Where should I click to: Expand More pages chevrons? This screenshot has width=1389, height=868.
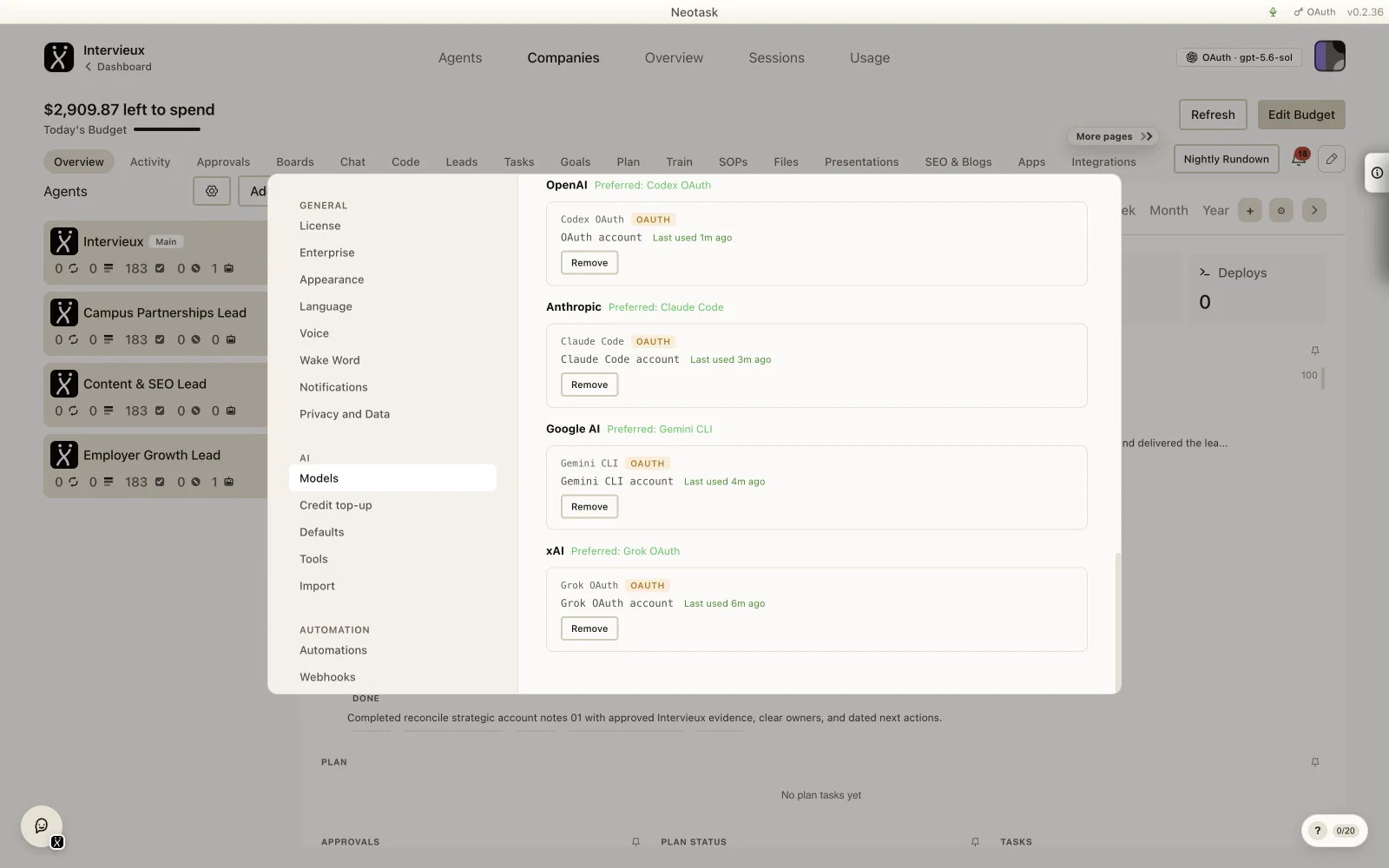coord(1147,136)
